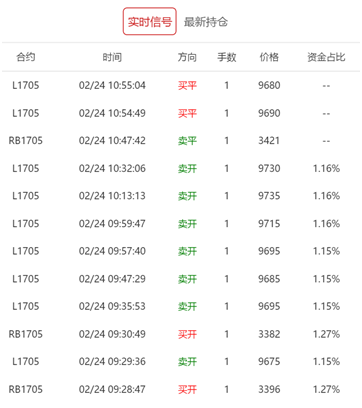This screenshot has width=362, height=408.
Task: Click price 9735 in the 10:13:13 row
Action: pos(269,196)
